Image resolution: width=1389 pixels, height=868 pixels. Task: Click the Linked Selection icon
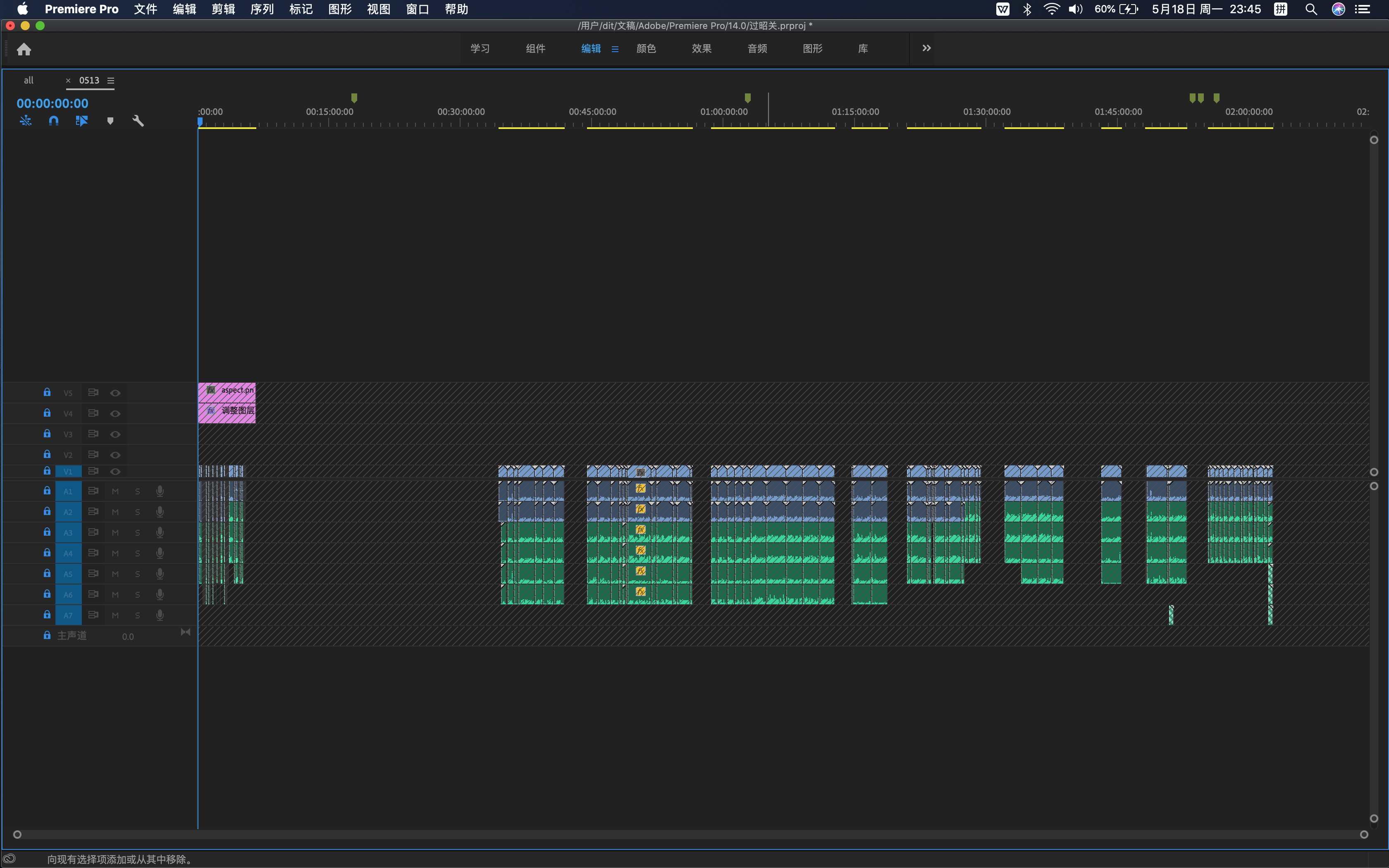[x=81, y=121]
